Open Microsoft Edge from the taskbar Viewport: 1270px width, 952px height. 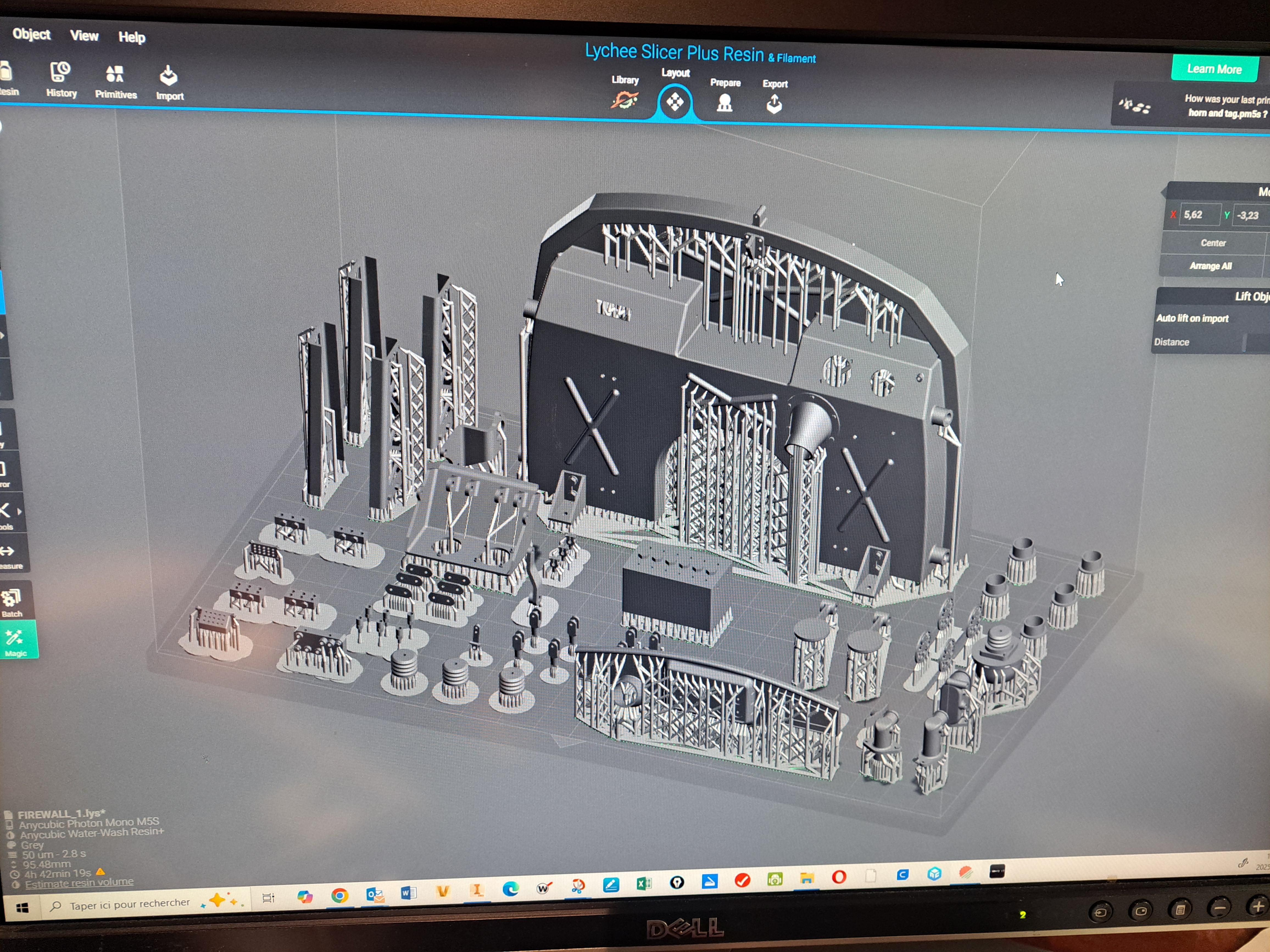pyautogui.click(x=510, y=888)
